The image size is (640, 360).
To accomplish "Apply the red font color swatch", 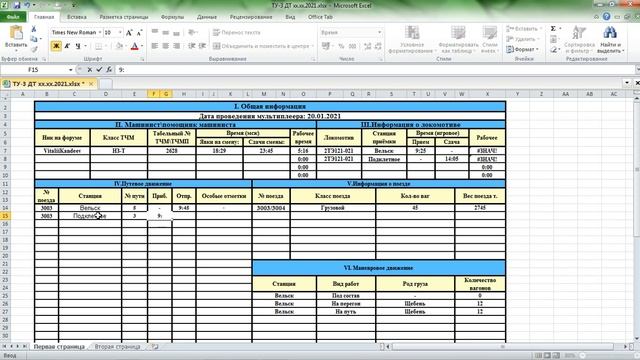I will coord(134,46).
